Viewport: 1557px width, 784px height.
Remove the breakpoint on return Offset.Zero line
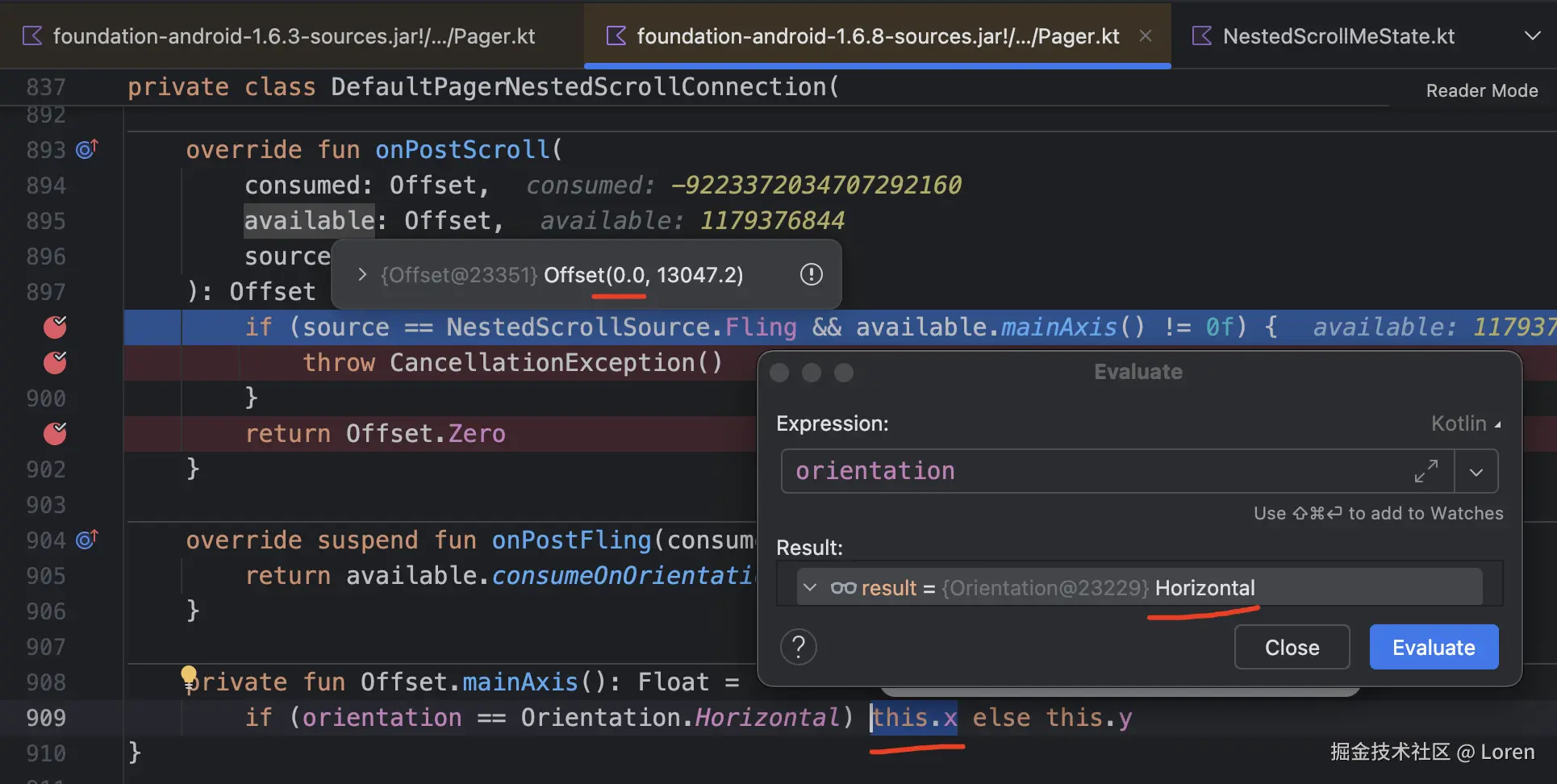click(x=55, y=433)
